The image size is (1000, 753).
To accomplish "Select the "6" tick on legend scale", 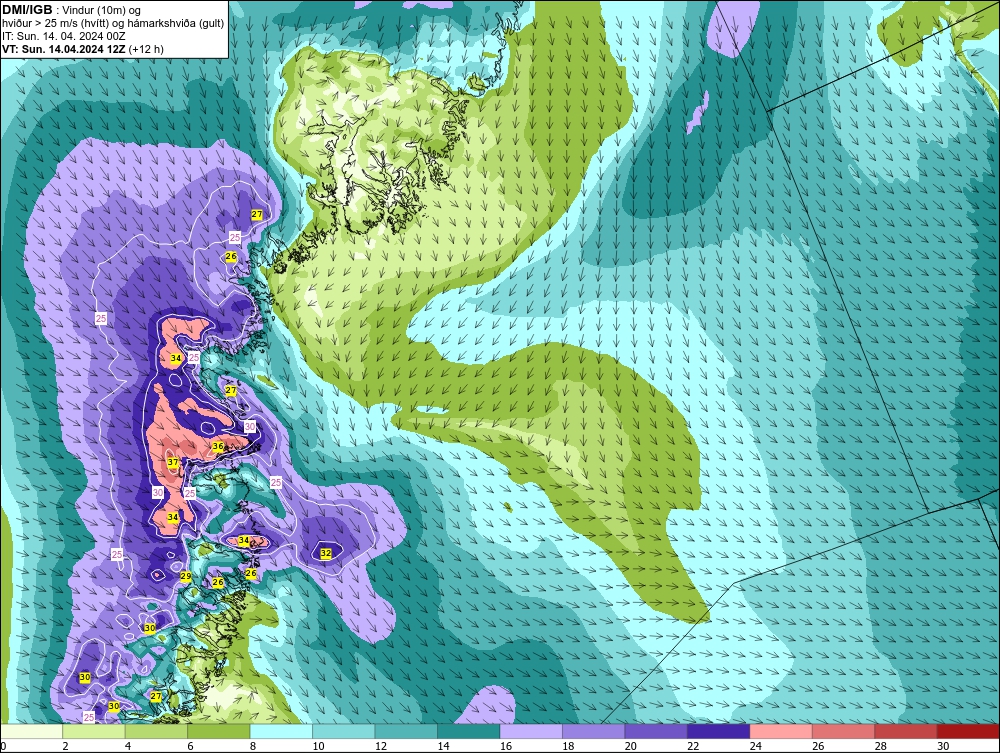I will coord(191,746).
